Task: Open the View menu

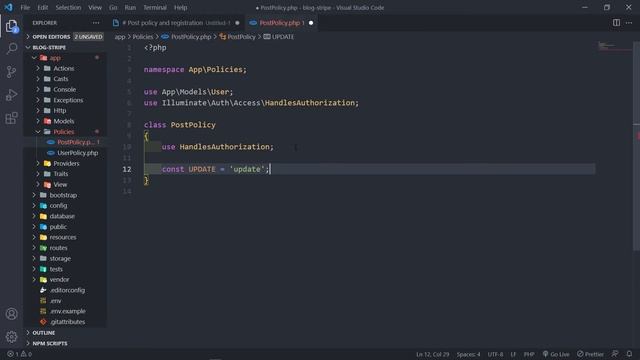Action: click(95, 7)
